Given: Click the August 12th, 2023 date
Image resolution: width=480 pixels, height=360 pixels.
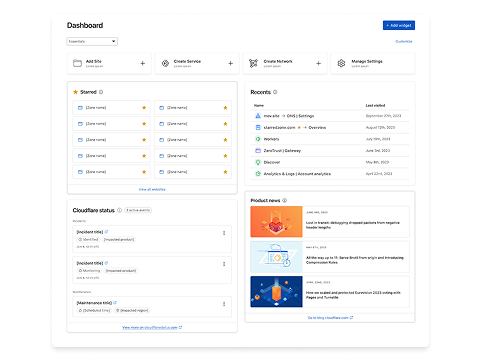Looking at the screenshot, I should coord(380,127).
